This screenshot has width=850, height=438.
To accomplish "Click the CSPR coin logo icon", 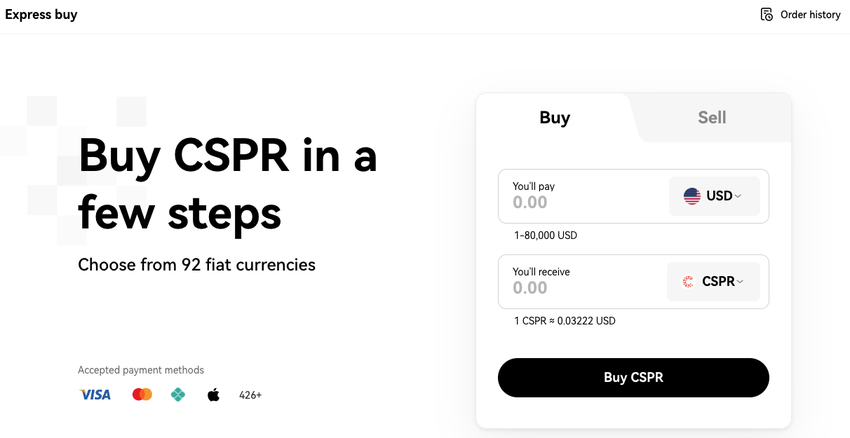I will click(x=688, y=282).
